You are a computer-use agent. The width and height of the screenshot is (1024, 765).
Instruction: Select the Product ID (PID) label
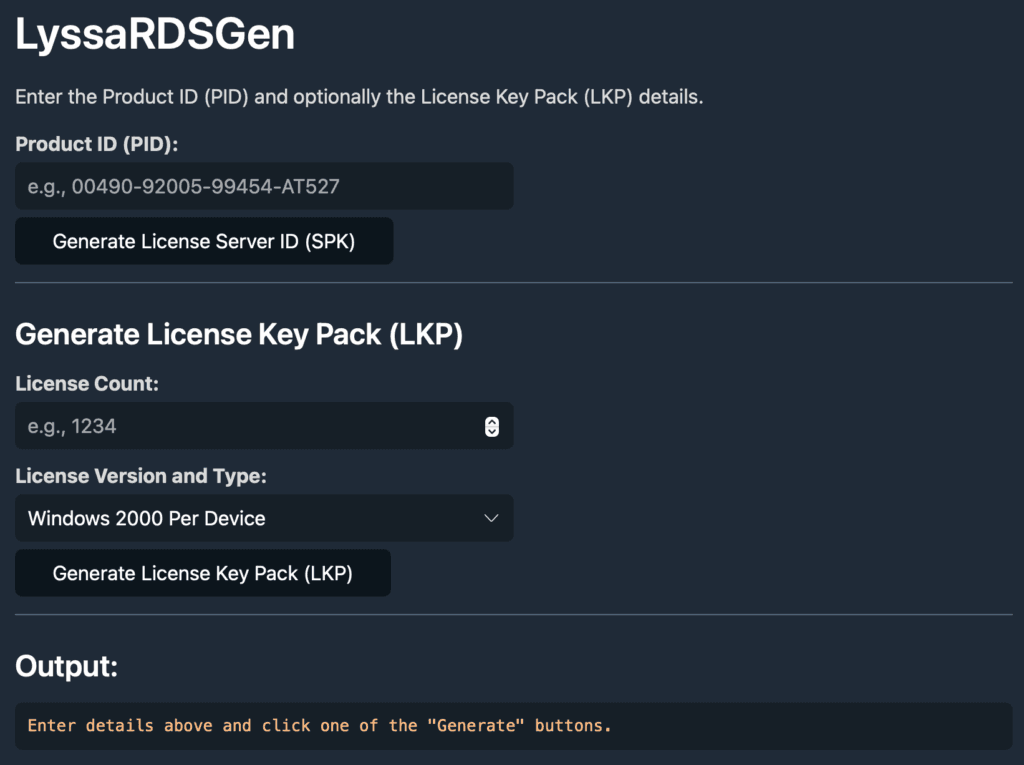click(97, 144)
